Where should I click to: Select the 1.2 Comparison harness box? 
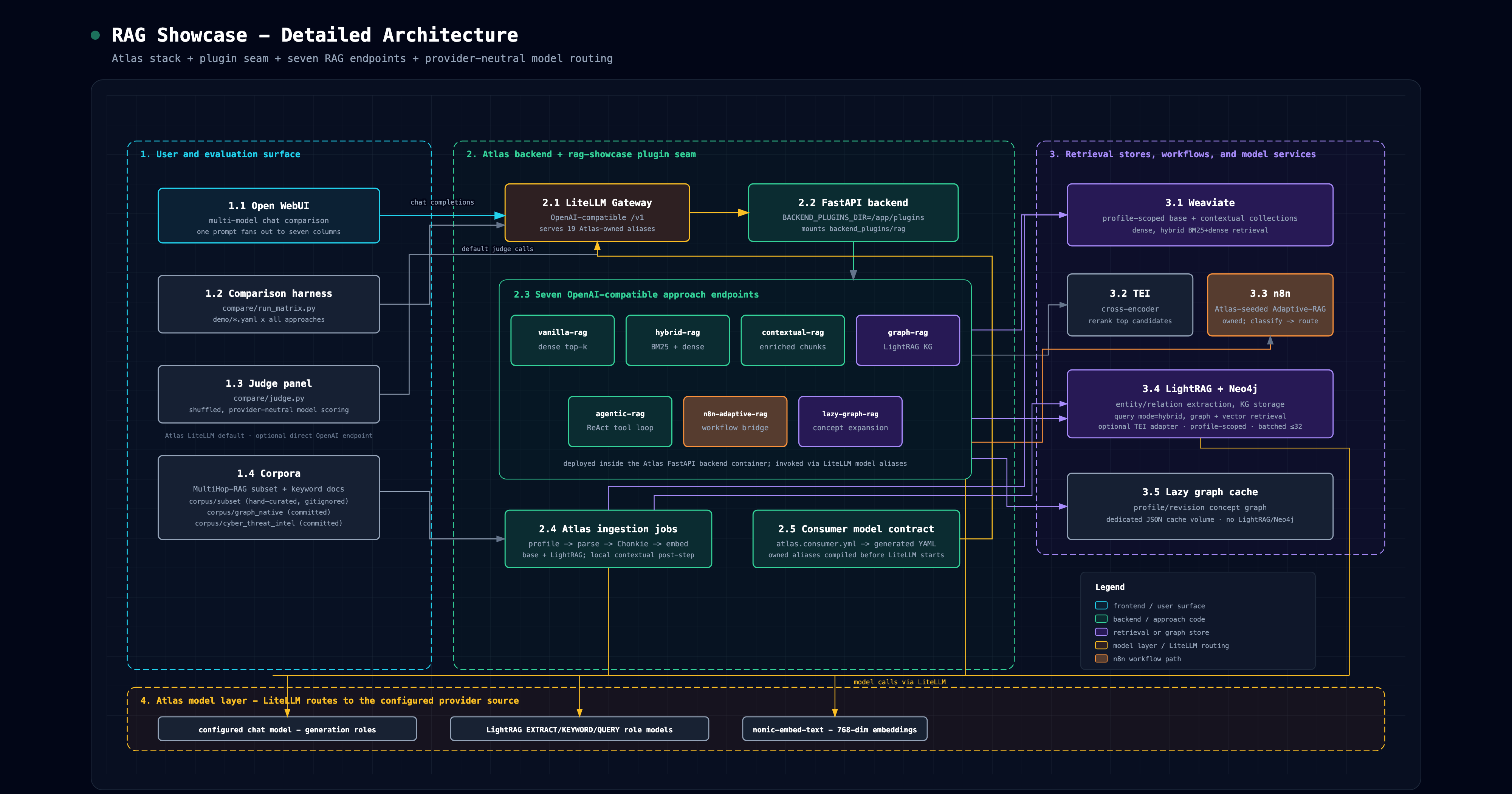pos(269,304)
